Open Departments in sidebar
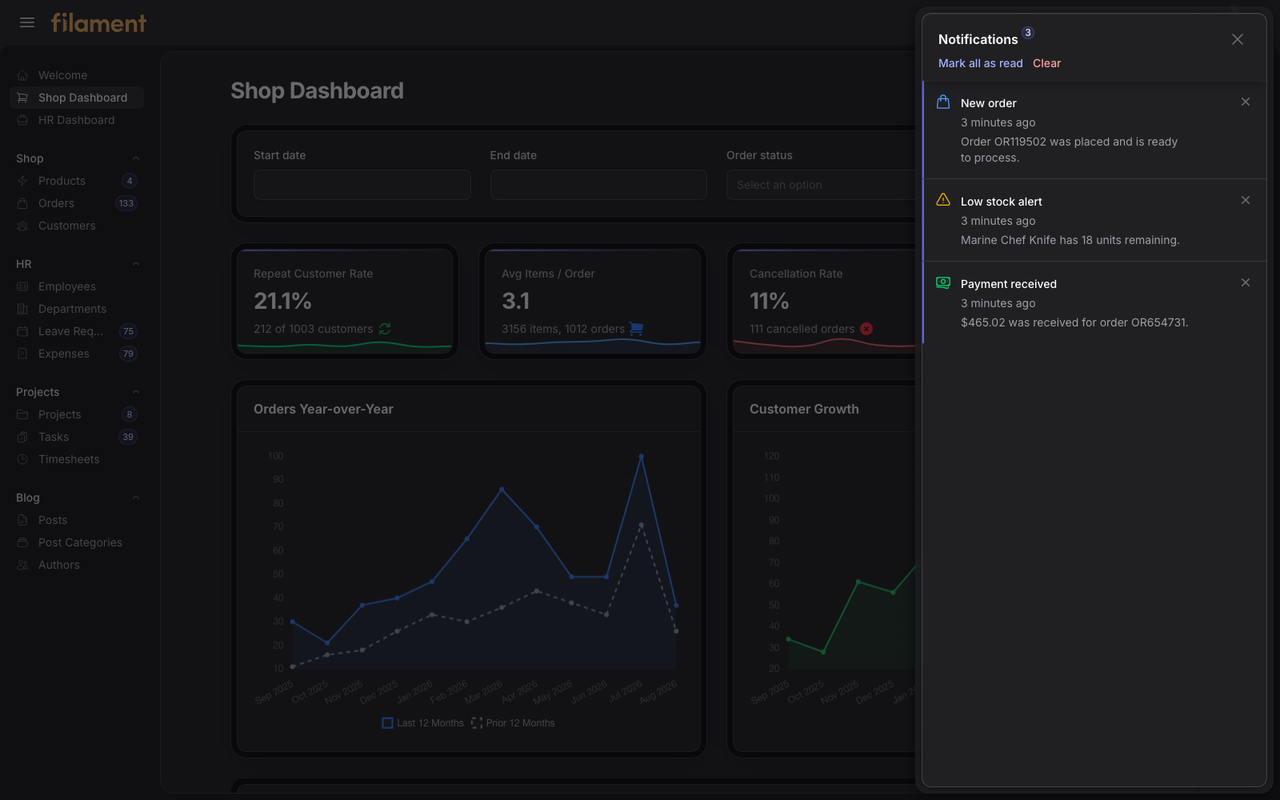Screen dimensions: 1280x800 [x=77, y=309]
